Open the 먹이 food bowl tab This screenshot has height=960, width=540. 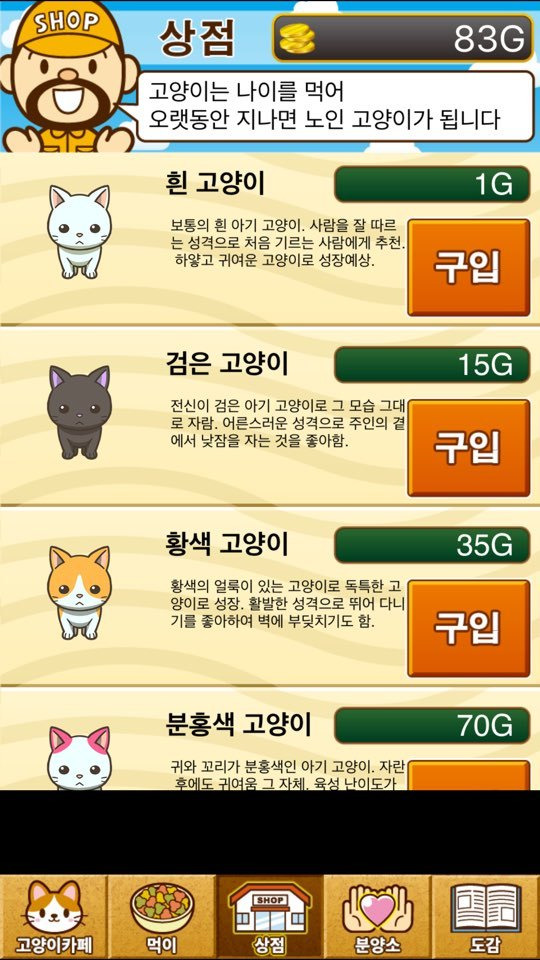(162, 917)
